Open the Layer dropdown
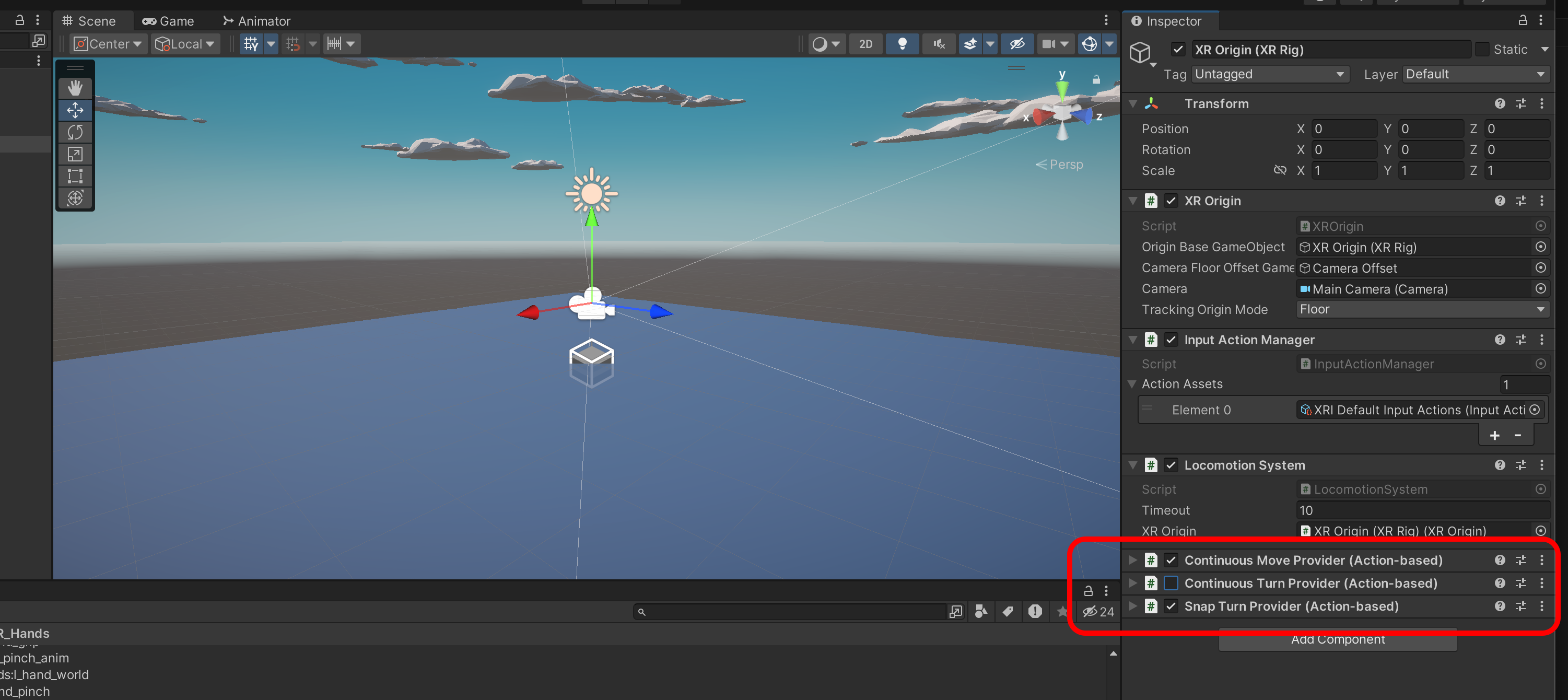 1475,74
